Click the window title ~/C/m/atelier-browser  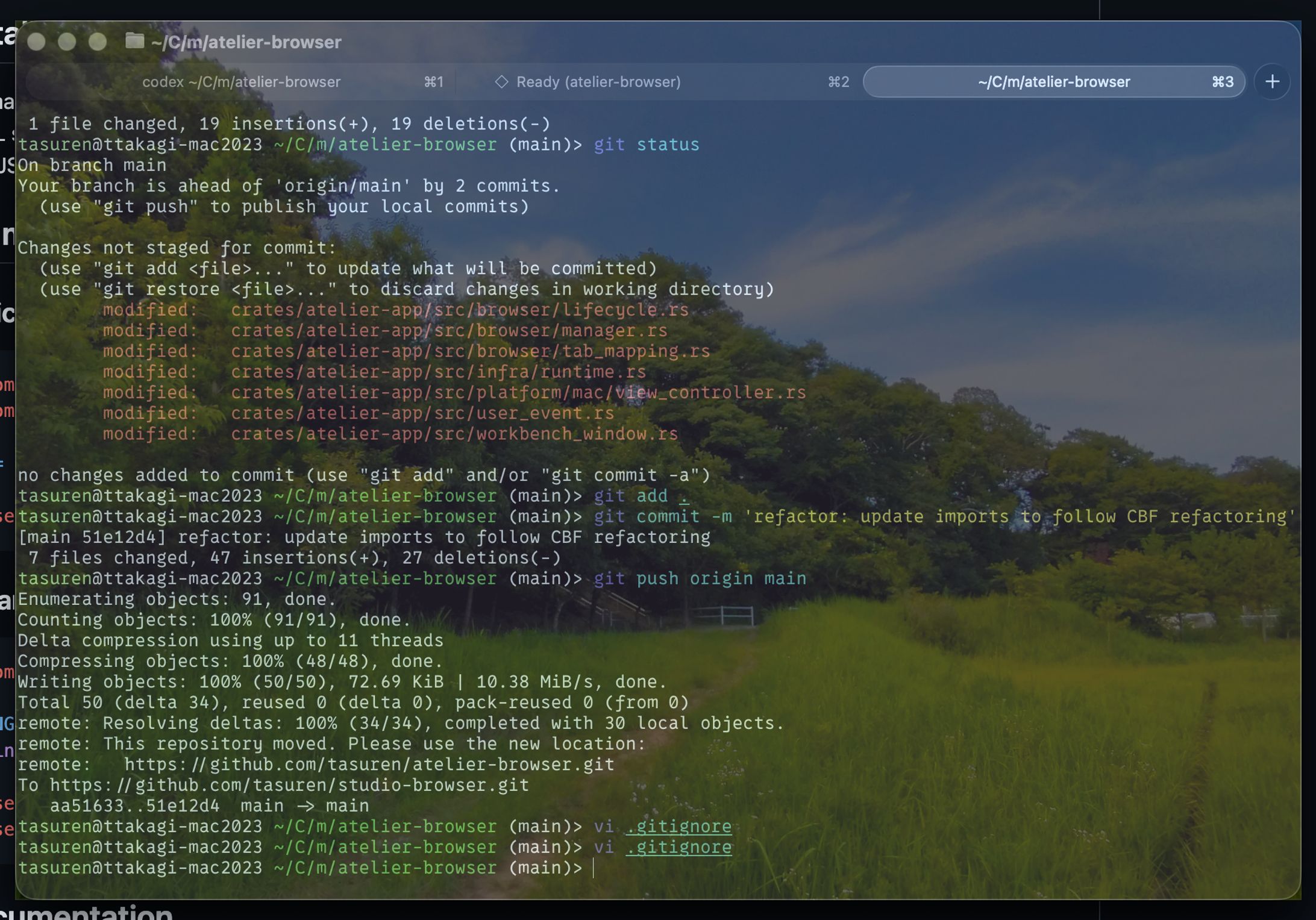246,42
